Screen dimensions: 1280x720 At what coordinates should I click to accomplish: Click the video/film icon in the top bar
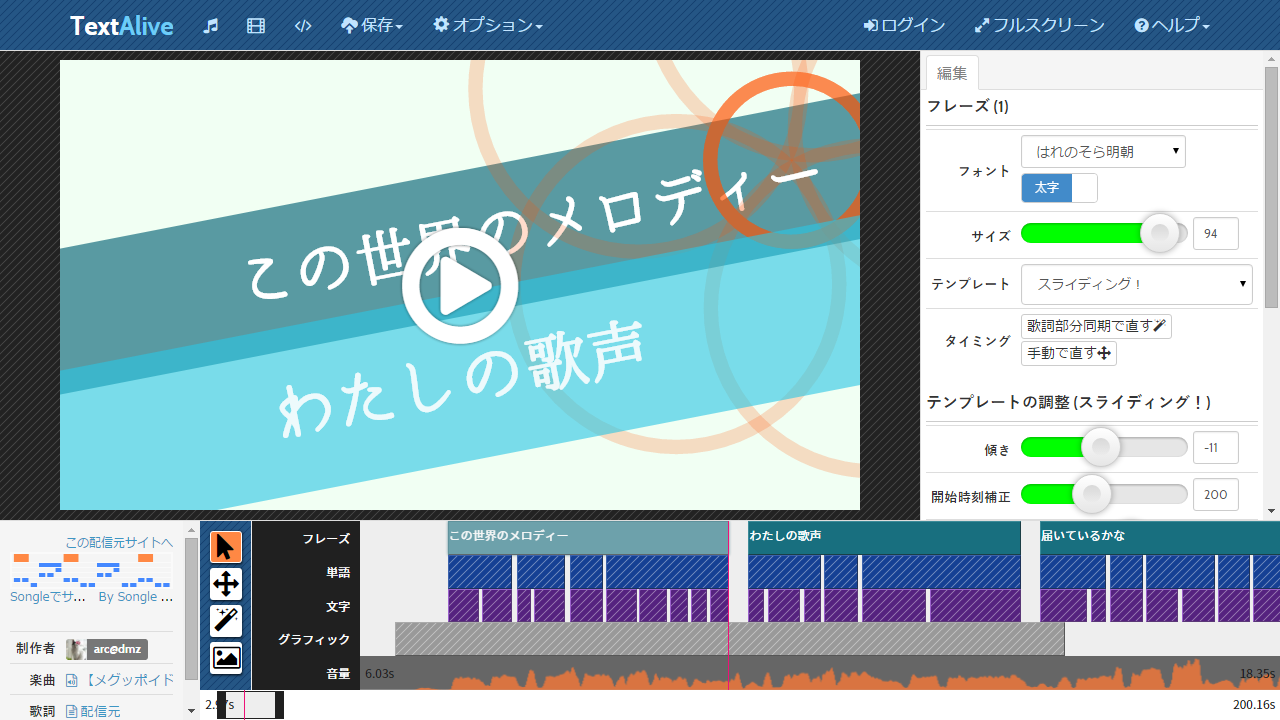[256, 25]
